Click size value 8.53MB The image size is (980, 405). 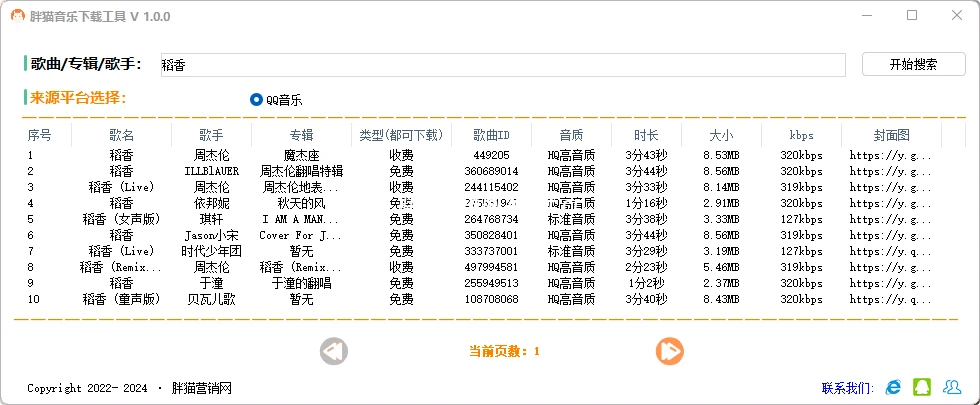[721, 155]
